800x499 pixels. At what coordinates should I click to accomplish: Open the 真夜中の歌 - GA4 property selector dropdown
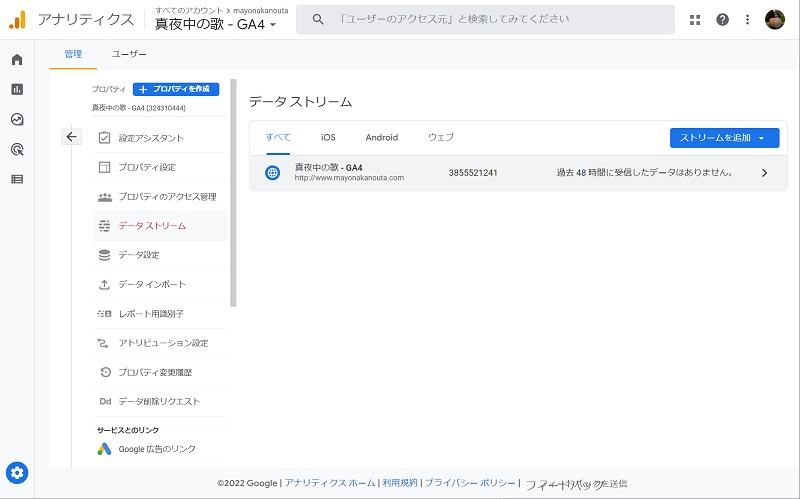click(x=216, y=24)
